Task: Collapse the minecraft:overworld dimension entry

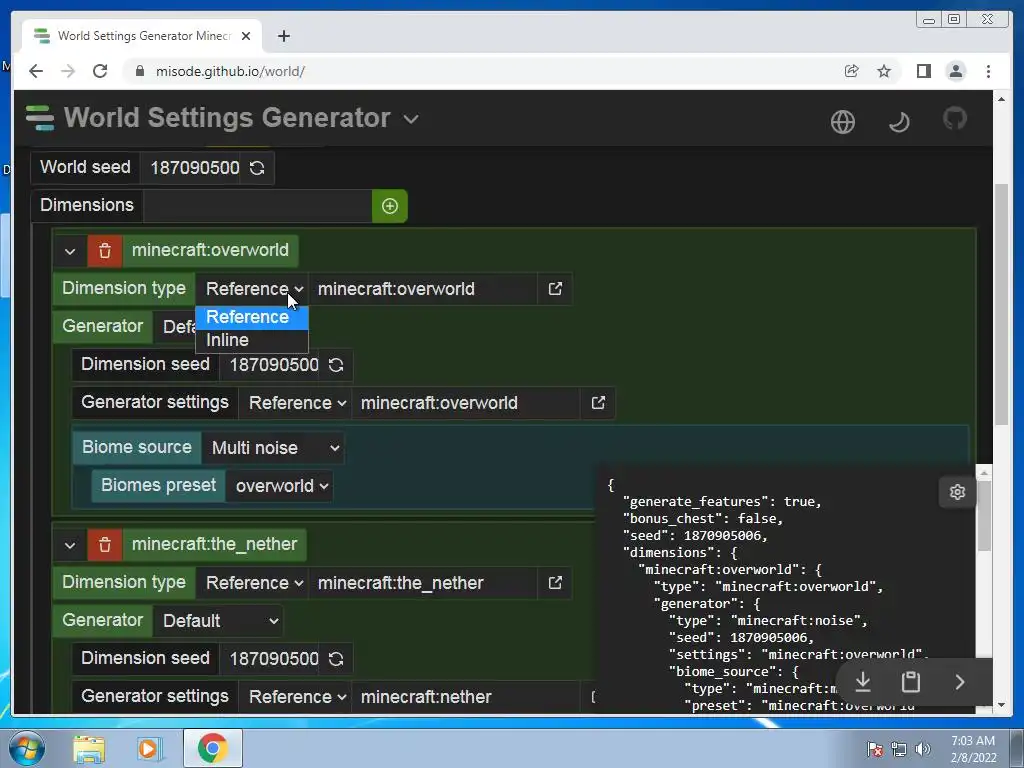Action: click(x=70, y=251)
